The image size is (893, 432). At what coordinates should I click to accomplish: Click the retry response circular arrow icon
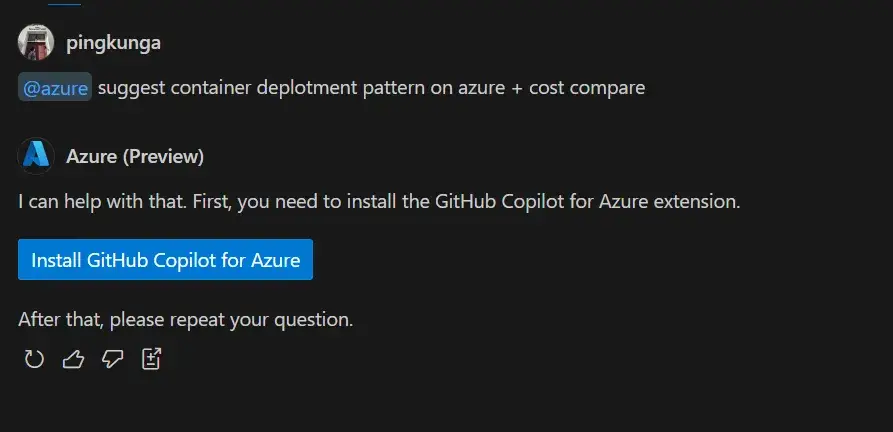click(x=34, y=359)
